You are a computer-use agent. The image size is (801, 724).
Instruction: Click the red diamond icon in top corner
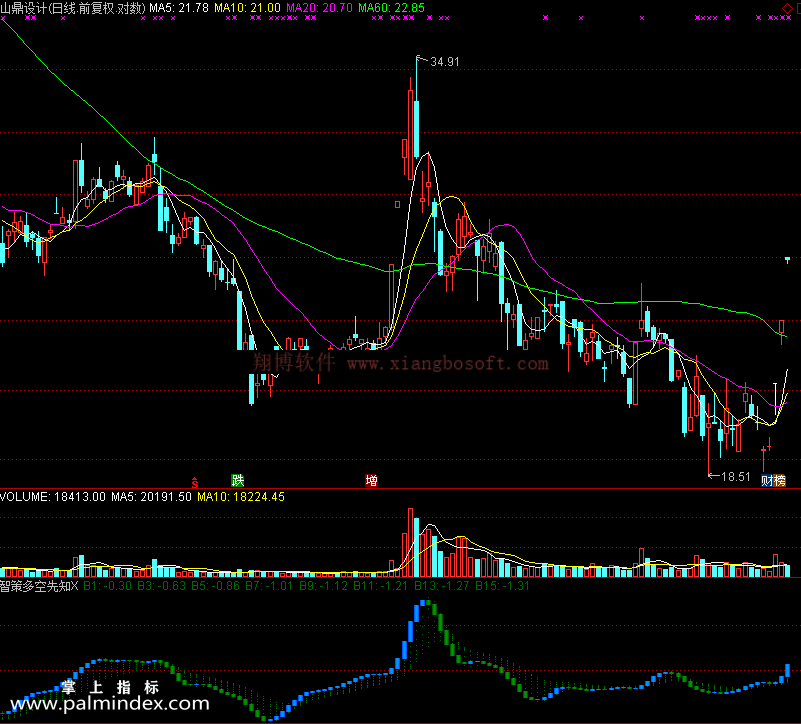[x=787, y=8]
